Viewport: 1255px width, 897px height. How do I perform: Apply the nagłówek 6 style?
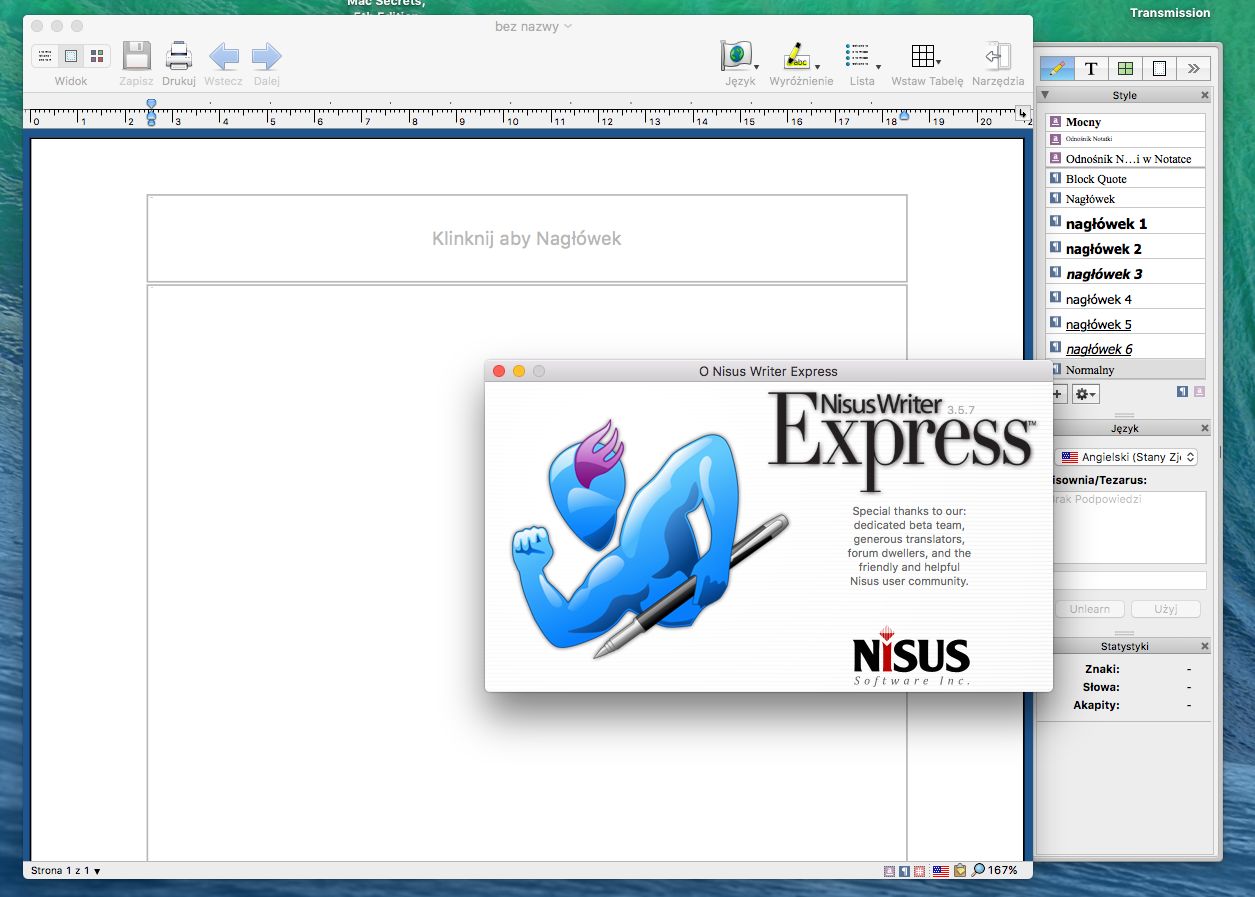[1125, 348]
